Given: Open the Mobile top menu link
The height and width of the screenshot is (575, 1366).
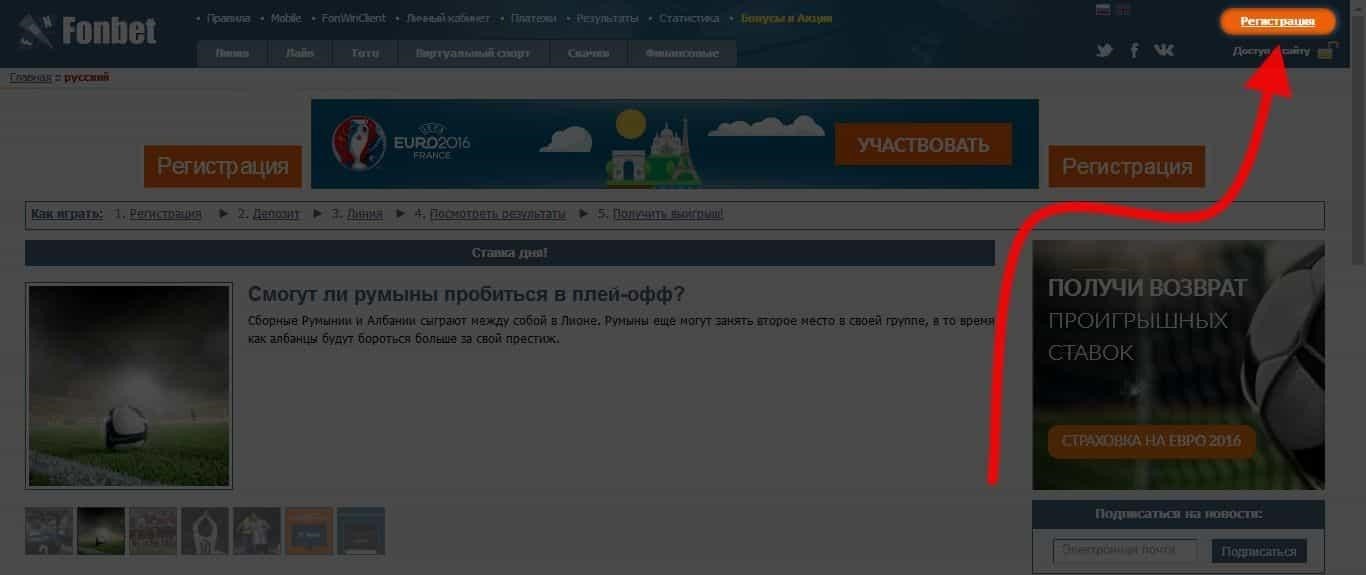Looking at the screenshot, I should (286, 18).
